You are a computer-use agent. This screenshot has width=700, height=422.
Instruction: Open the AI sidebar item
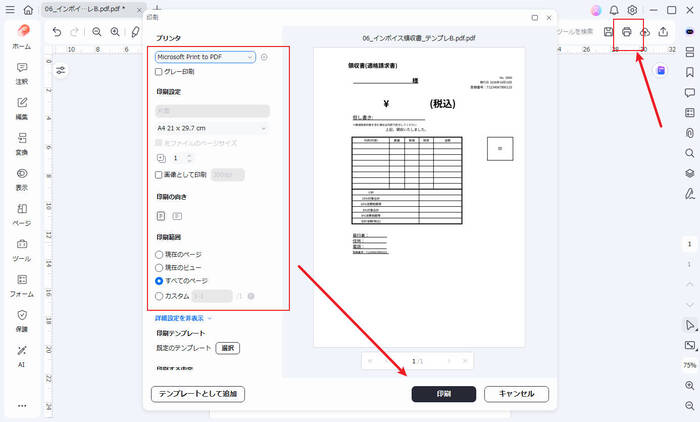point(22,356)
